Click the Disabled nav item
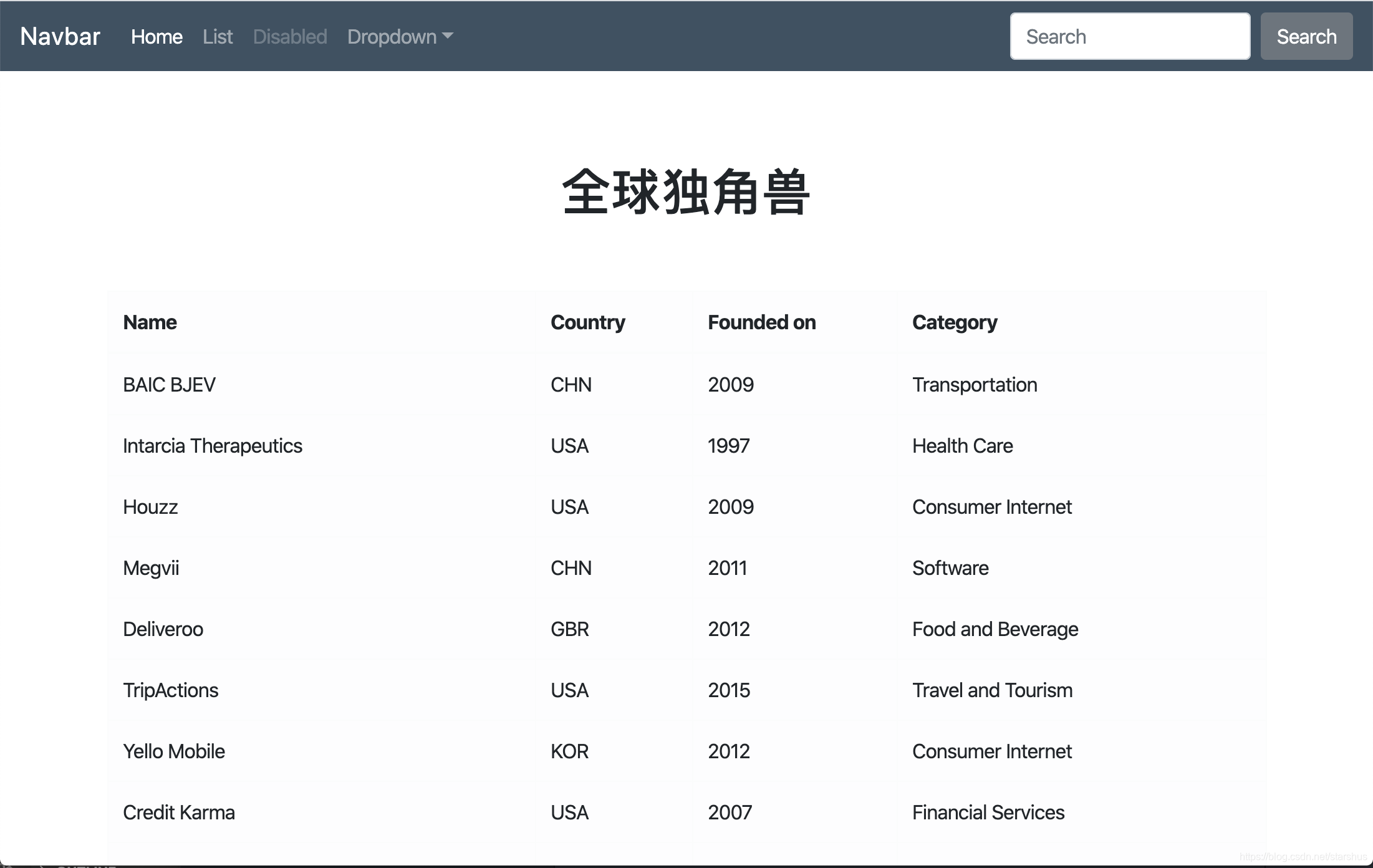 [x=290, y=37]
